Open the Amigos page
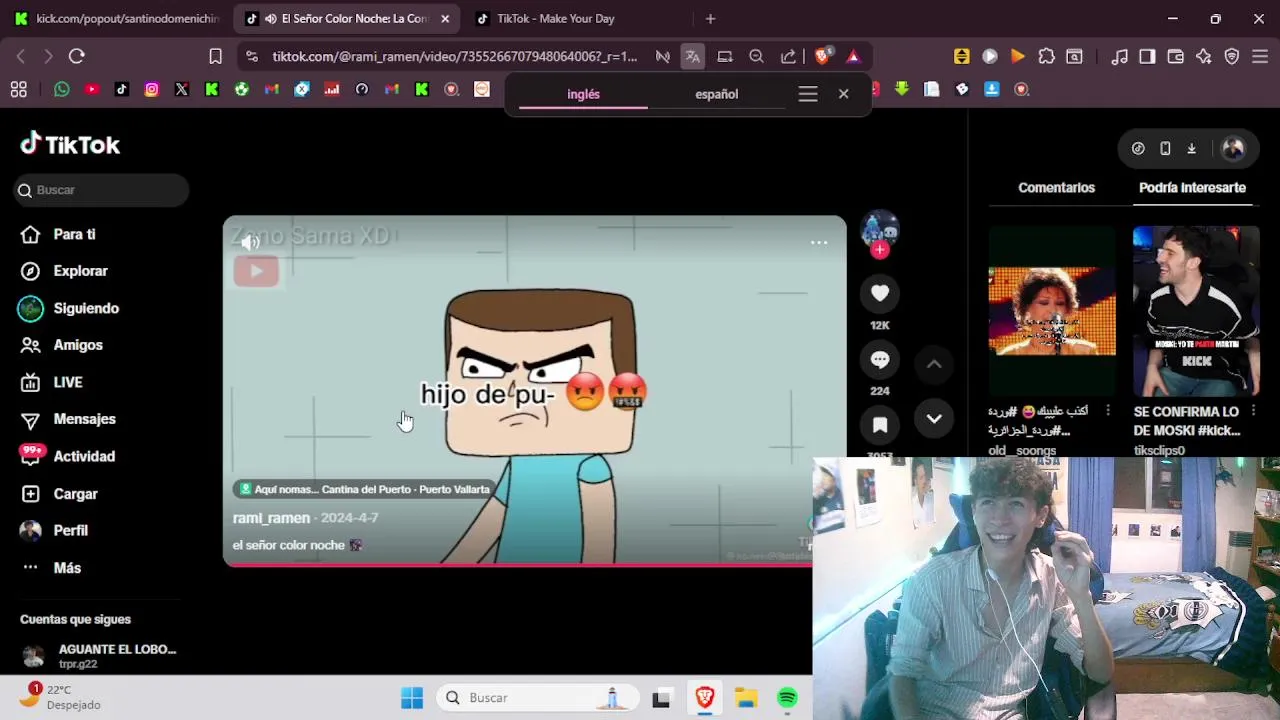 point(61,345)
